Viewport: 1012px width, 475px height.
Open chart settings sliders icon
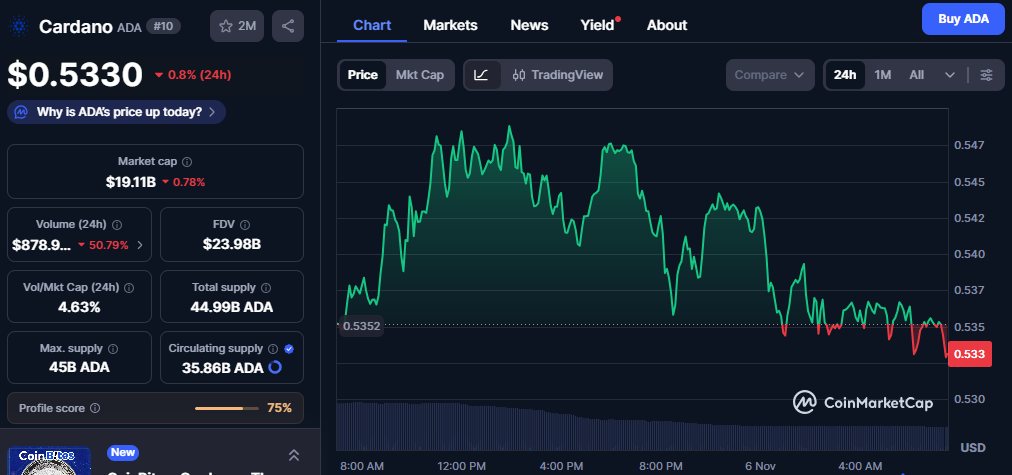pyautogui.click(x=986, y=75)
